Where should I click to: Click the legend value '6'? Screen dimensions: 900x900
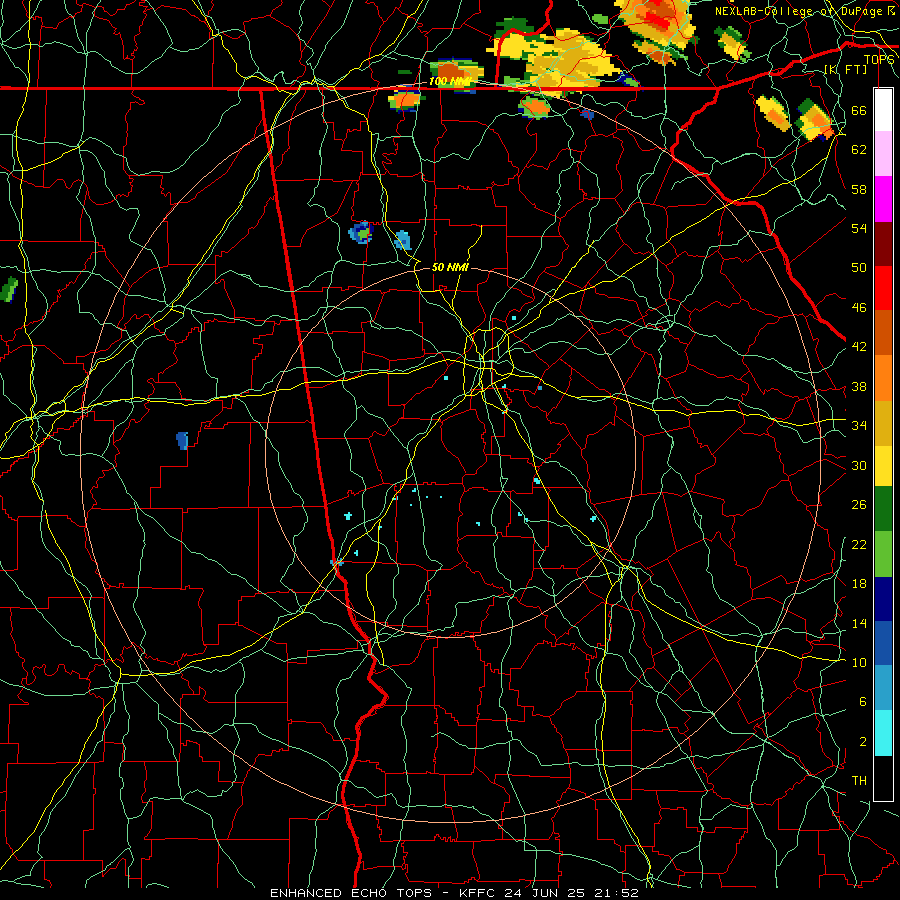[863, 701]
